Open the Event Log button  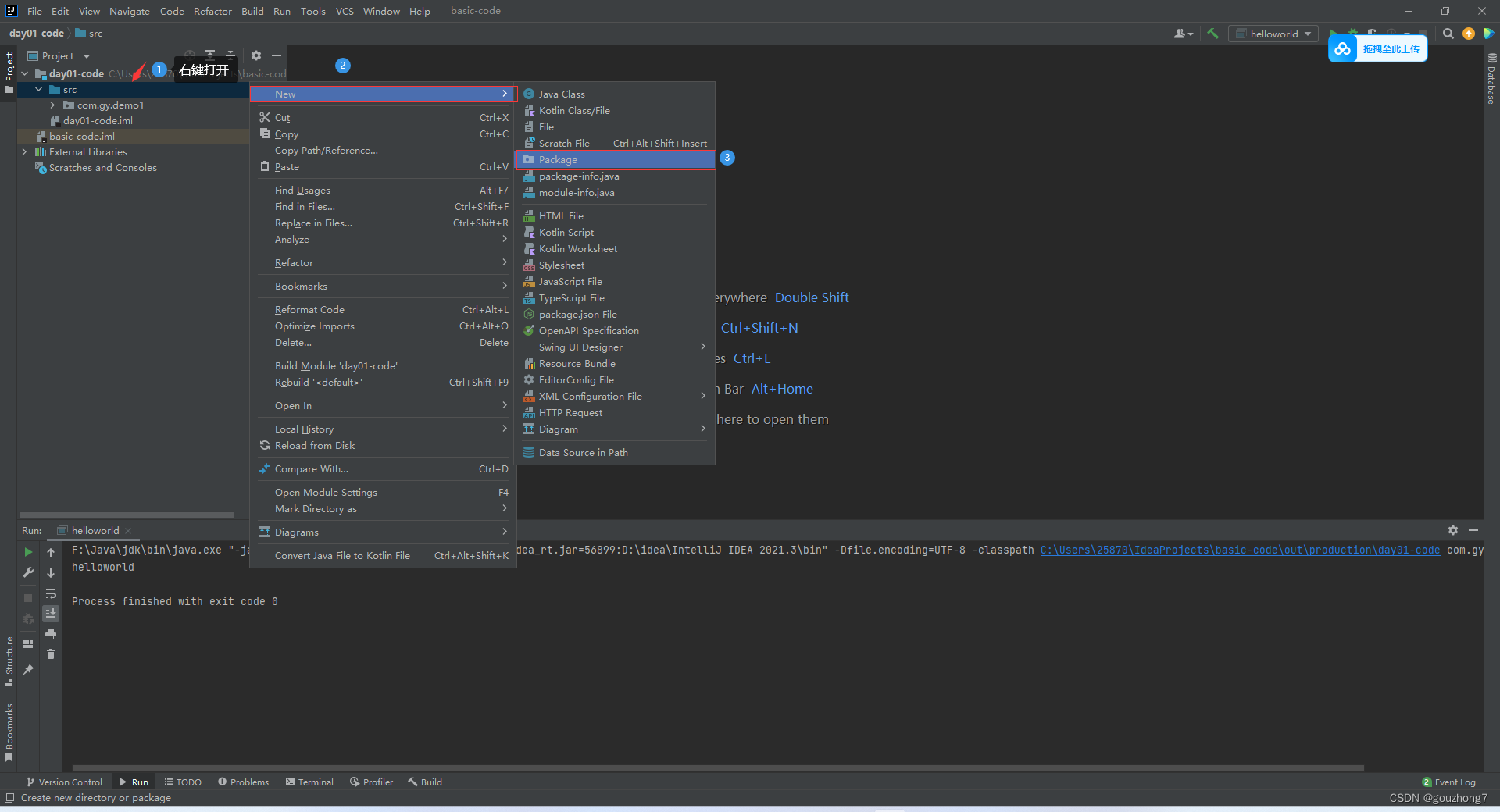(x=1449, y=782)
